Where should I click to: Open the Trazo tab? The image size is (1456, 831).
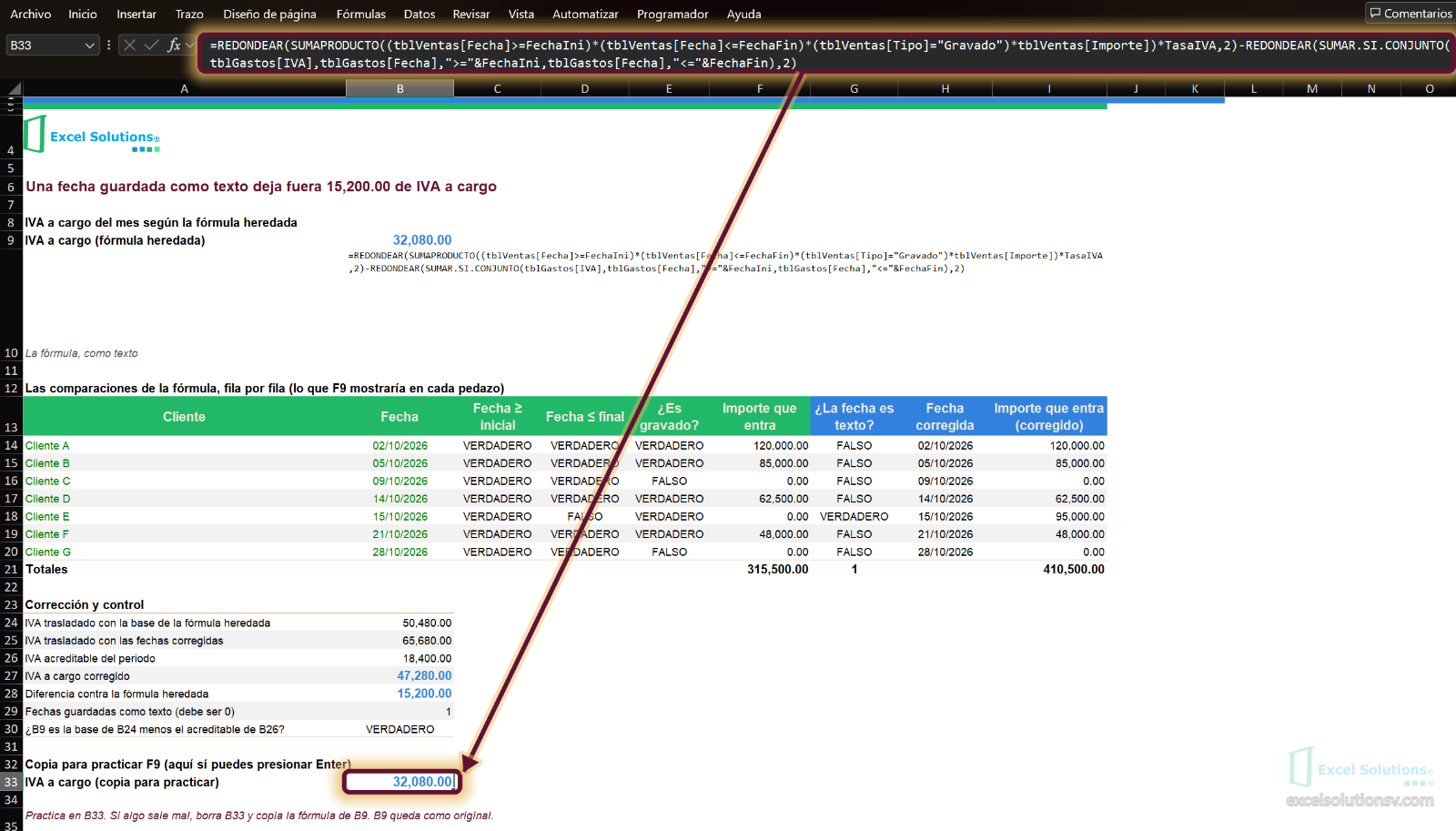pyautogui.click(x=189, y=14)
